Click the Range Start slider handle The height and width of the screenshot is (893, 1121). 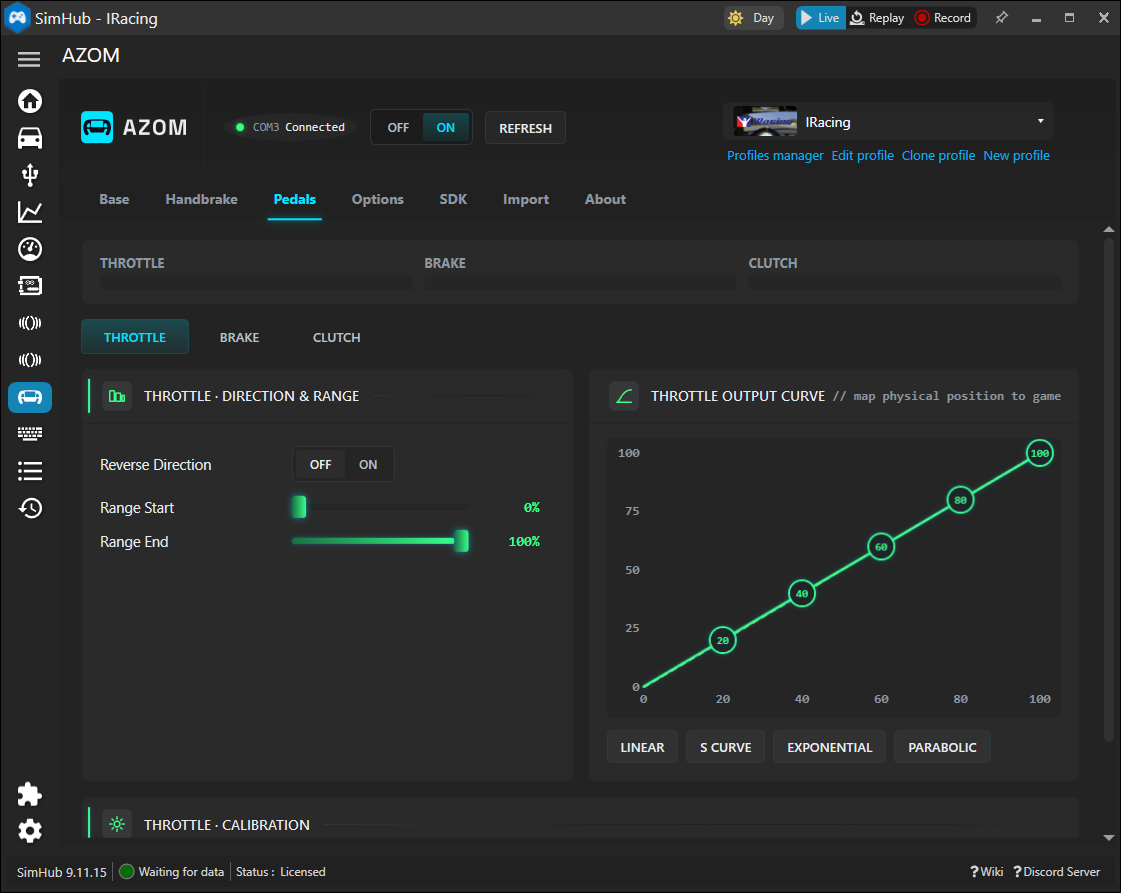299,507
